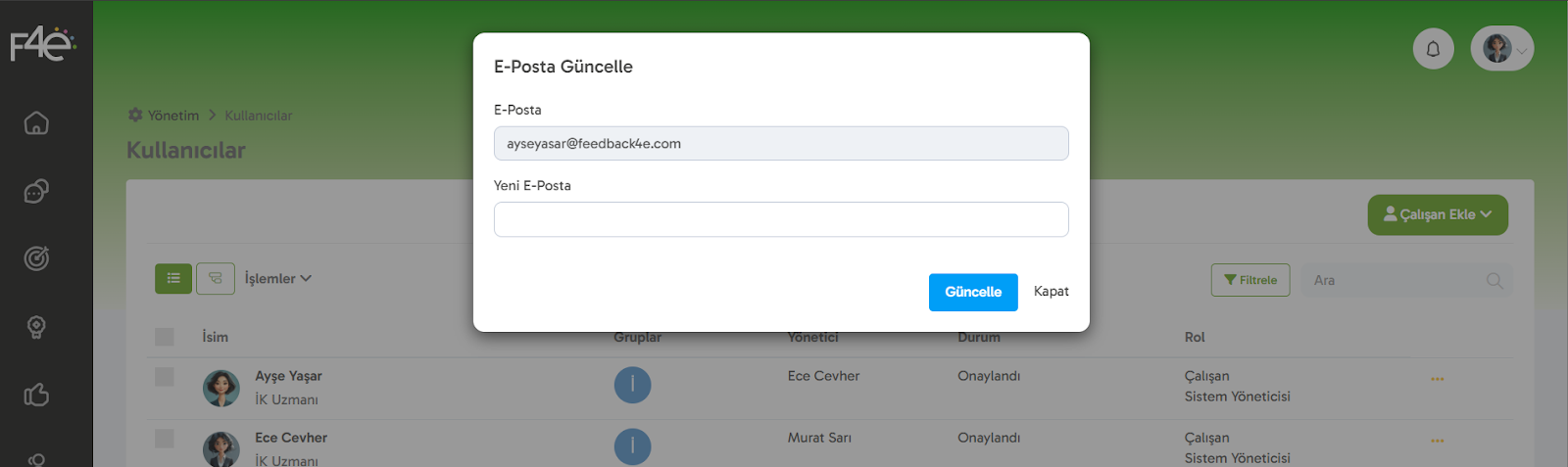
Task: Select the Ayşe Yaşar row checkbox
Action: 165,377
